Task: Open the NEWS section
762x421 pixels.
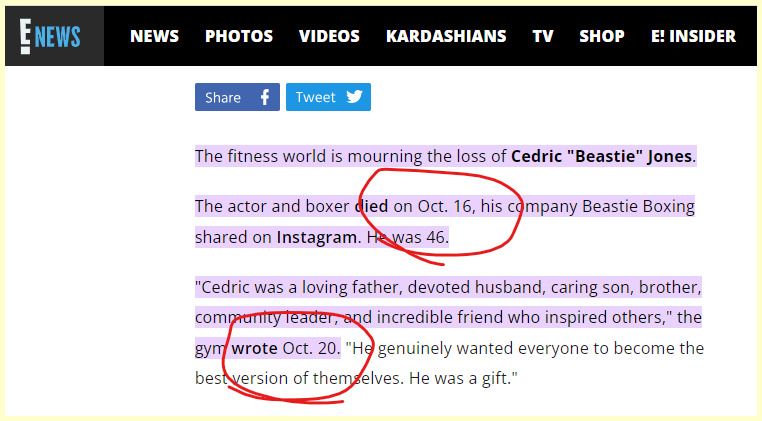Action: 154,36
